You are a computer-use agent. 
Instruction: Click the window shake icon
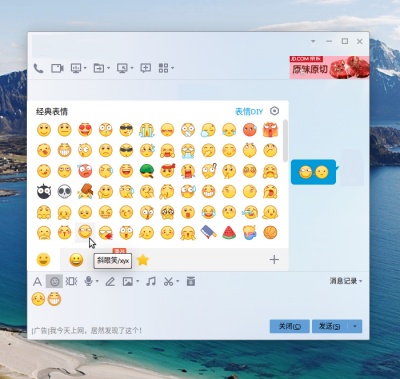71,282
